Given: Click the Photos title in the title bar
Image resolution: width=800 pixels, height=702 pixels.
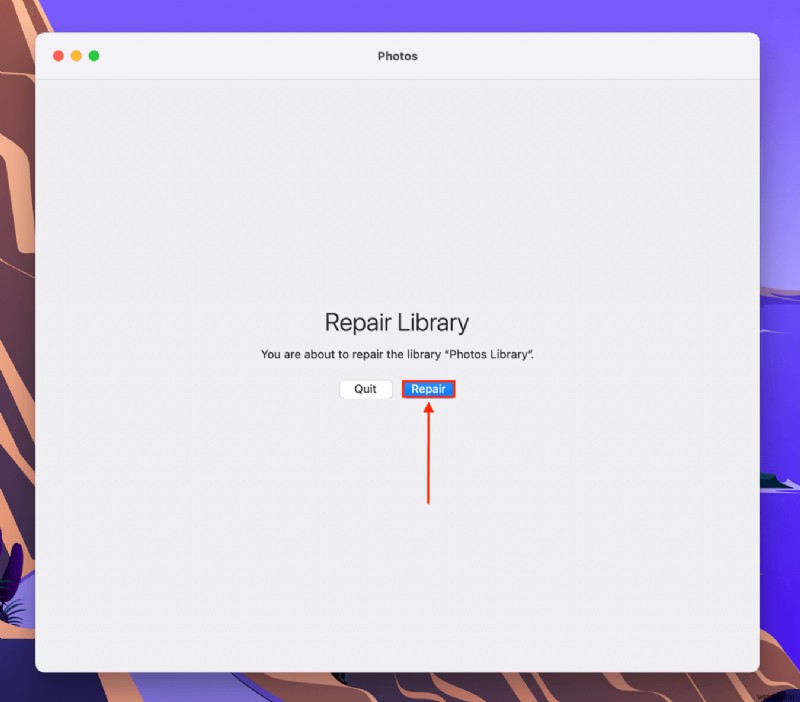Looking at the screenshot, I should point(397,57).
